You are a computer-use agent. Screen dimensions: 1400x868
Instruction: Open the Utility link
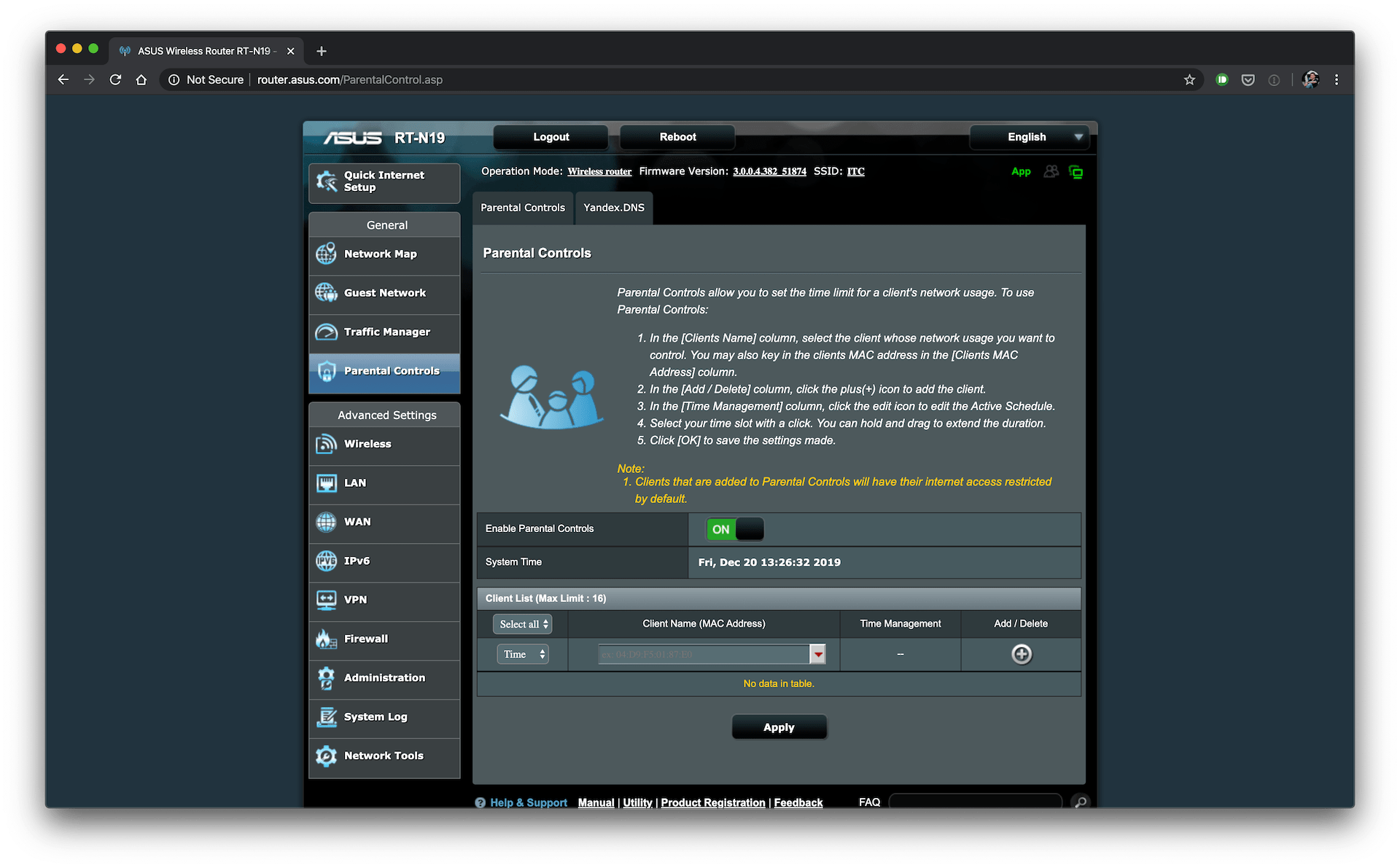[x=637, y=802]
